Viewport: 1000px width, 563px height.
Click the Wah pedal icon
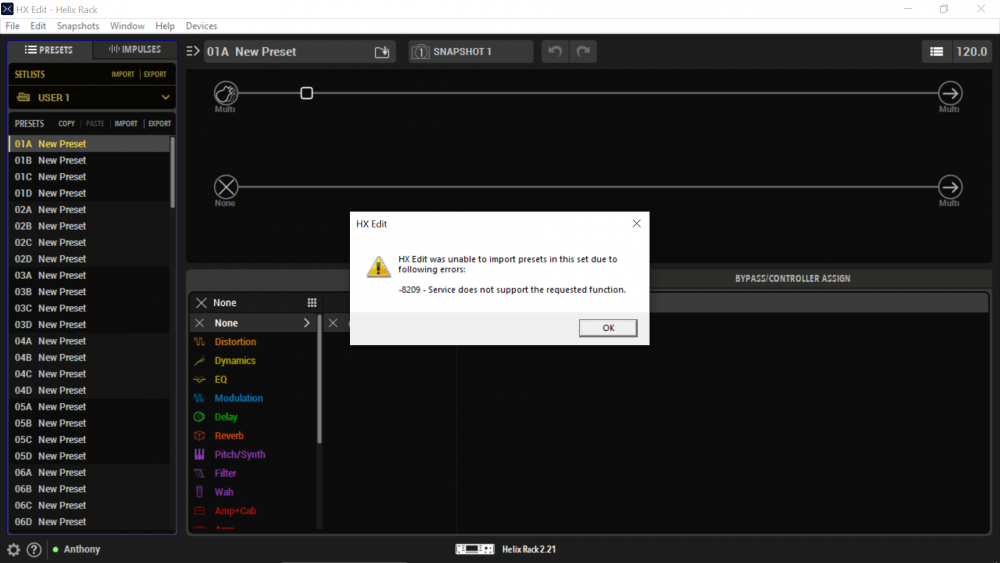(x=200, y=492)
